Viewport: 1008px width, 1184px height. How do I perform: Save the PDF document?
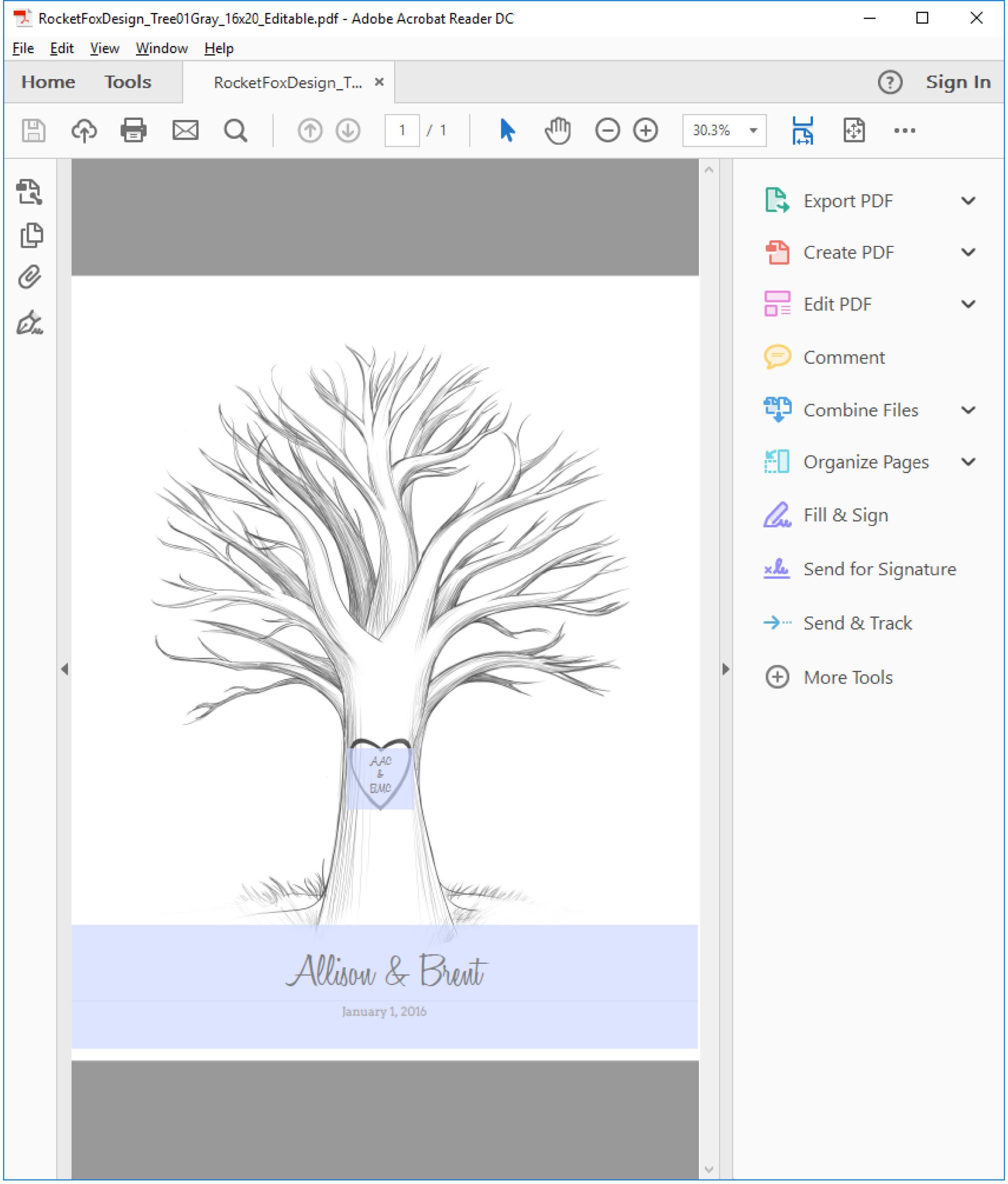tap(33, 130)
